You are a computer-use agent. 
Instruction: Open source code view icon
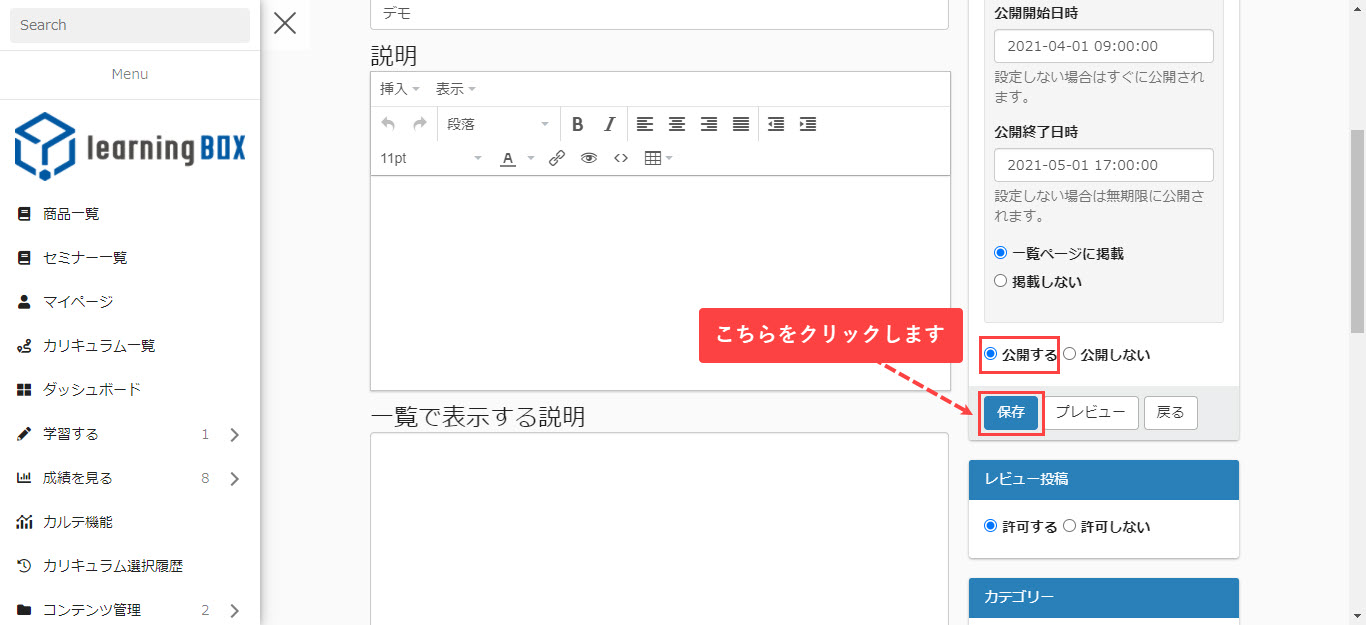[x=621, y=158]
